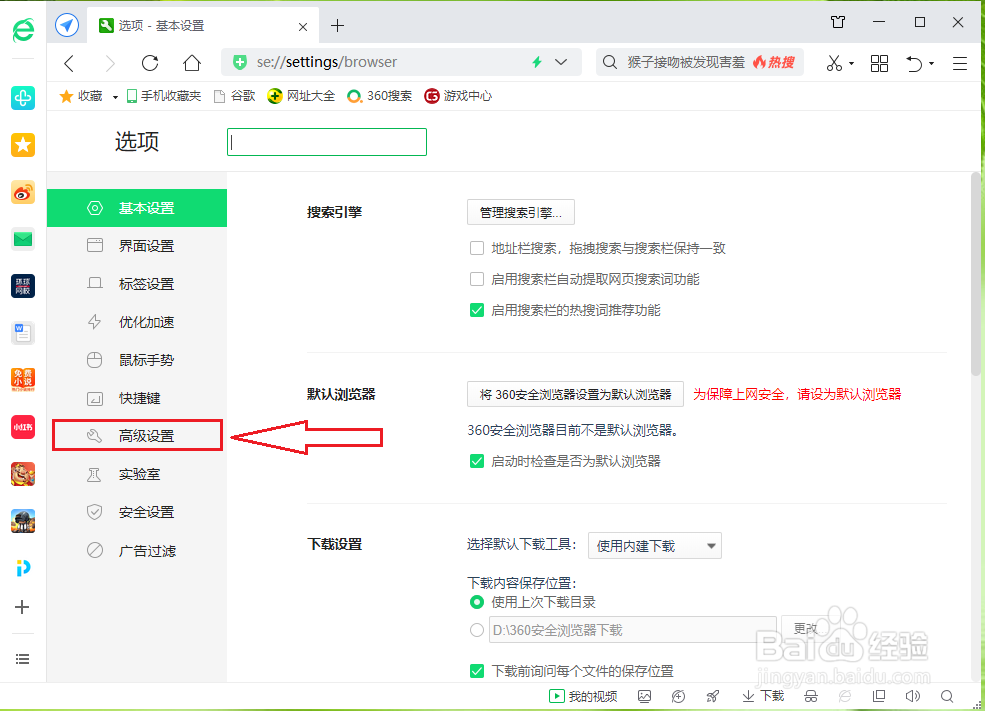Open 我的视频 from the status bar

[583, 695]
